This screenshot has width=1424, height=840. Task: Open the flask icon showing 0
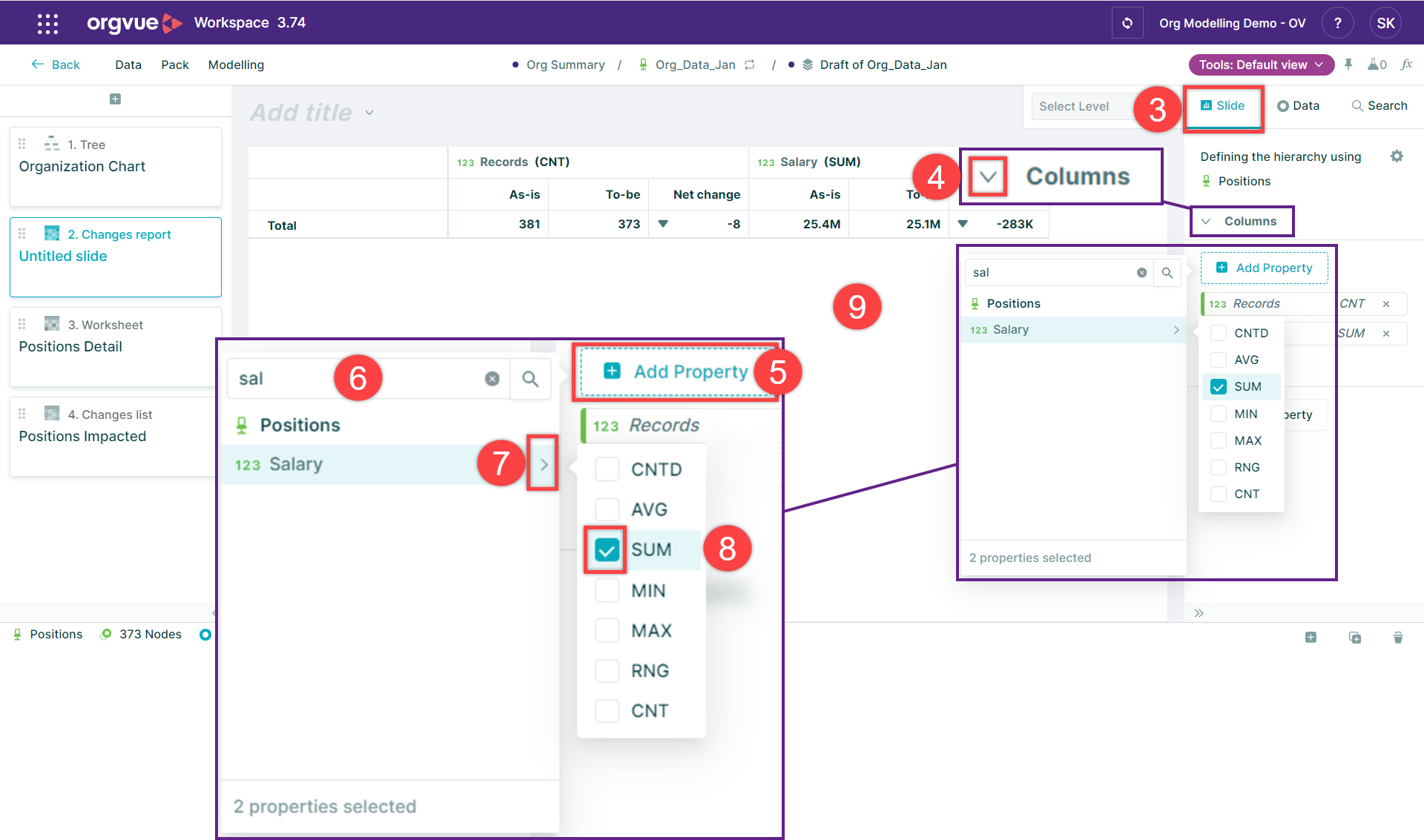tap(1377, 65)
